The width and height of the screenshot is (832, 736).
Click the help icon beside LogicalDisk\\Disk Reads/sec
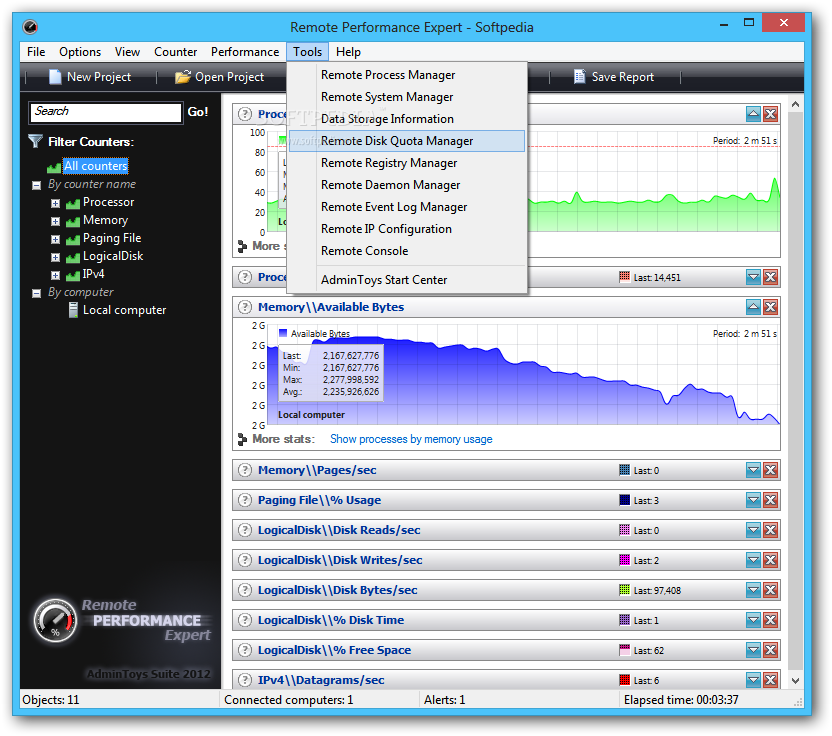245,530
